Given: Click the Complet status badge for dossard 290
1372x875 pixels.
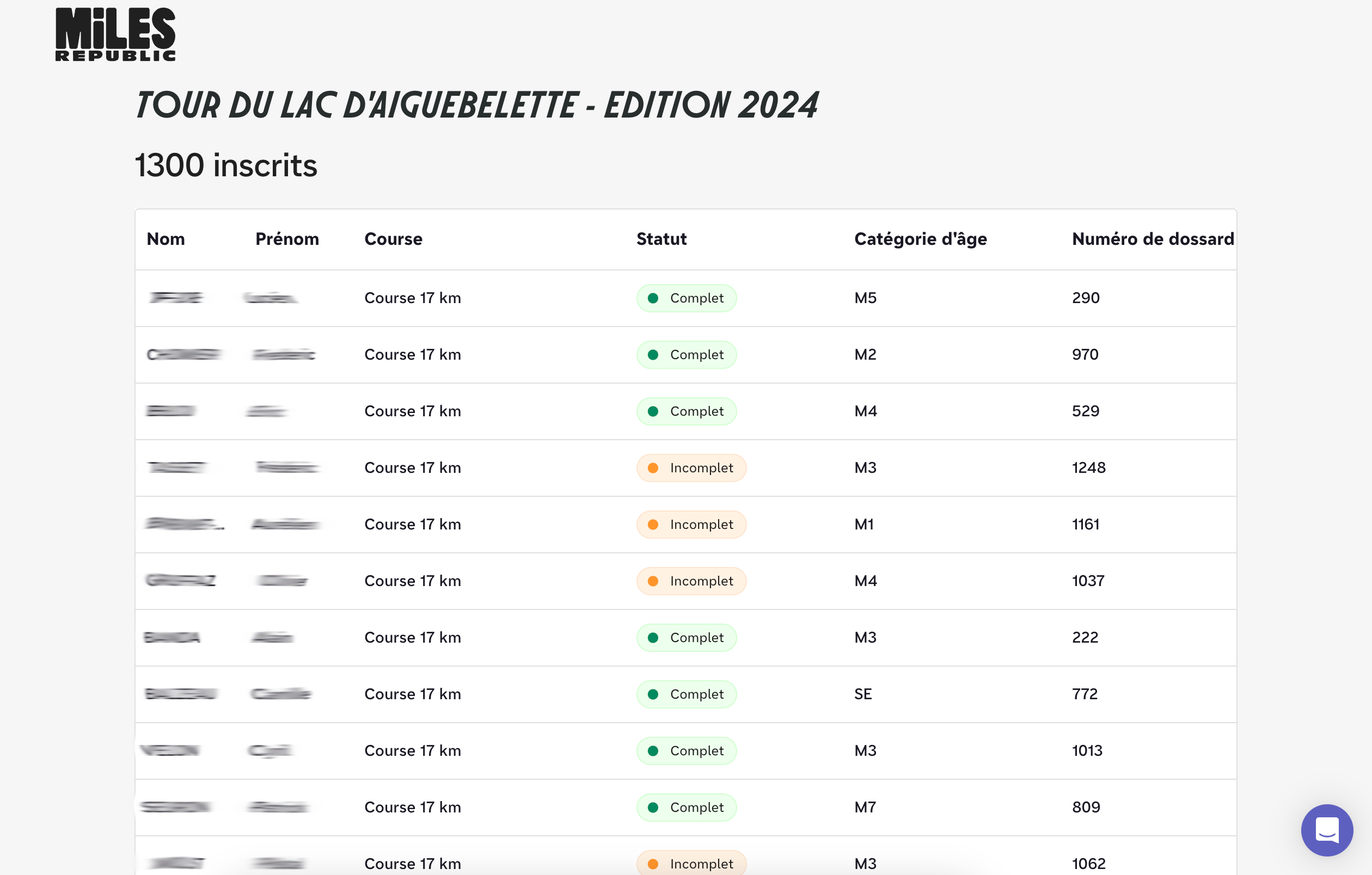Looking at the screenshot, I should [x=686, y=298].
